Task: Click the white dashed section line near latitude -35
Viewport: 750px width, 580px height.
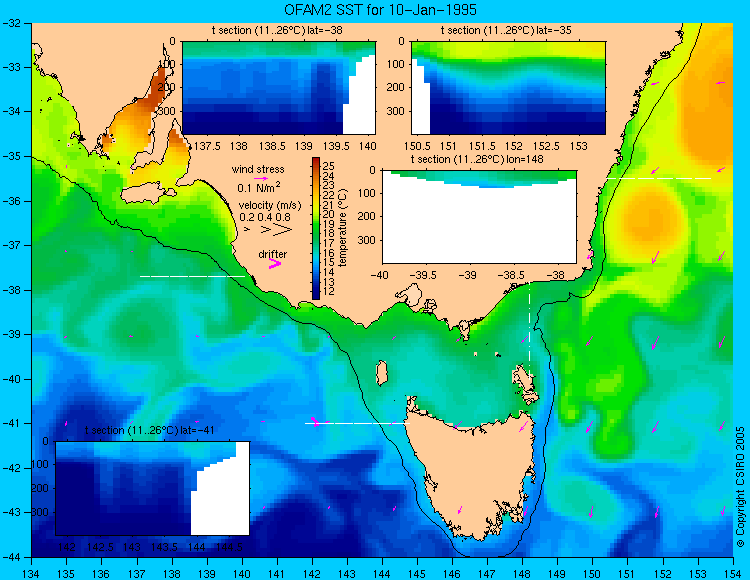Action: 659,178
